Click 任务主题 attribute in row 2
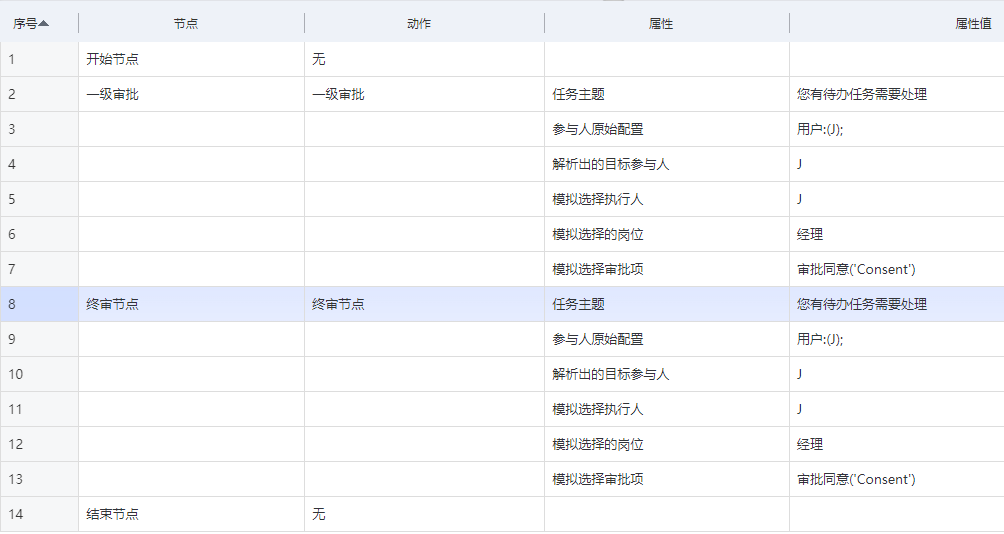Image resolution: width=1004 pixels, height=534 pixels. click(x=578, y=95)
